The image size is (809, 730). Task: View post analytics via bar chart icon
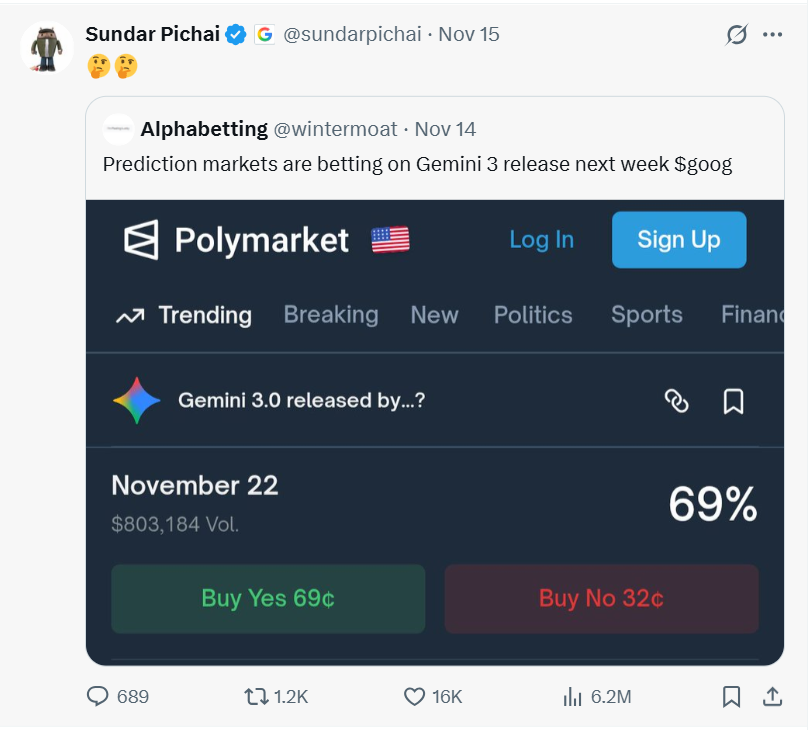pos(572,697)
